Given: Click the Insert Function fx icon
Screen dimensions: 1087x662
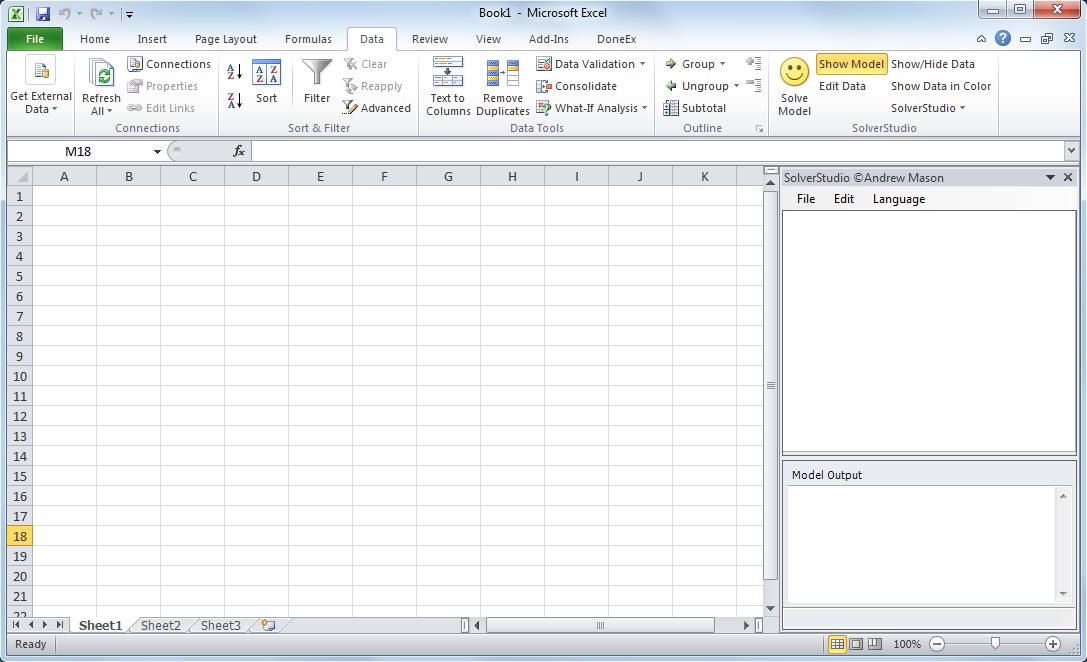Looking at the screenshot, I should click(x=238, y=150).
